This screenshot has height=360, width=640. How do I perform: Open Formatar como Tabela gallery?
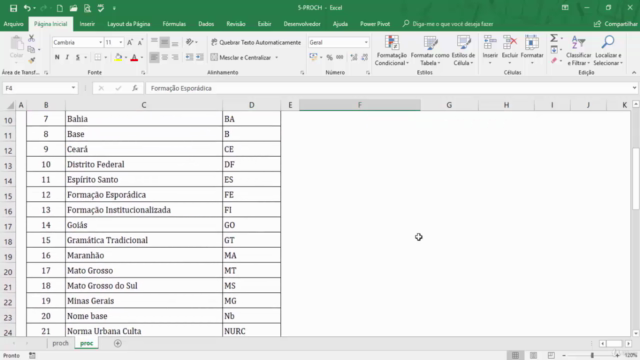pyautogui.click(x=430, y=51)
